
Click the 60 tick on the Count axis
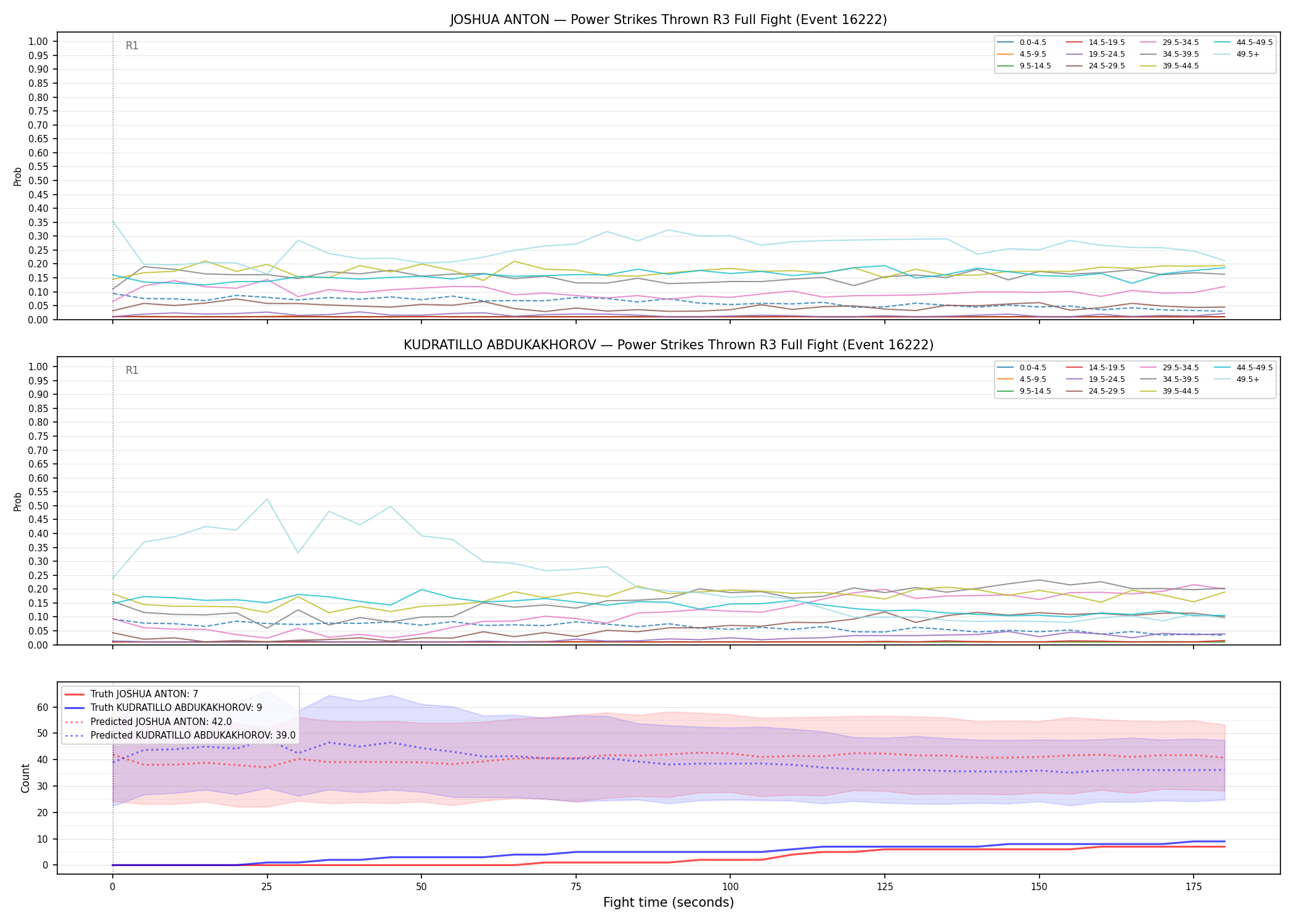(x=43, y=707)
